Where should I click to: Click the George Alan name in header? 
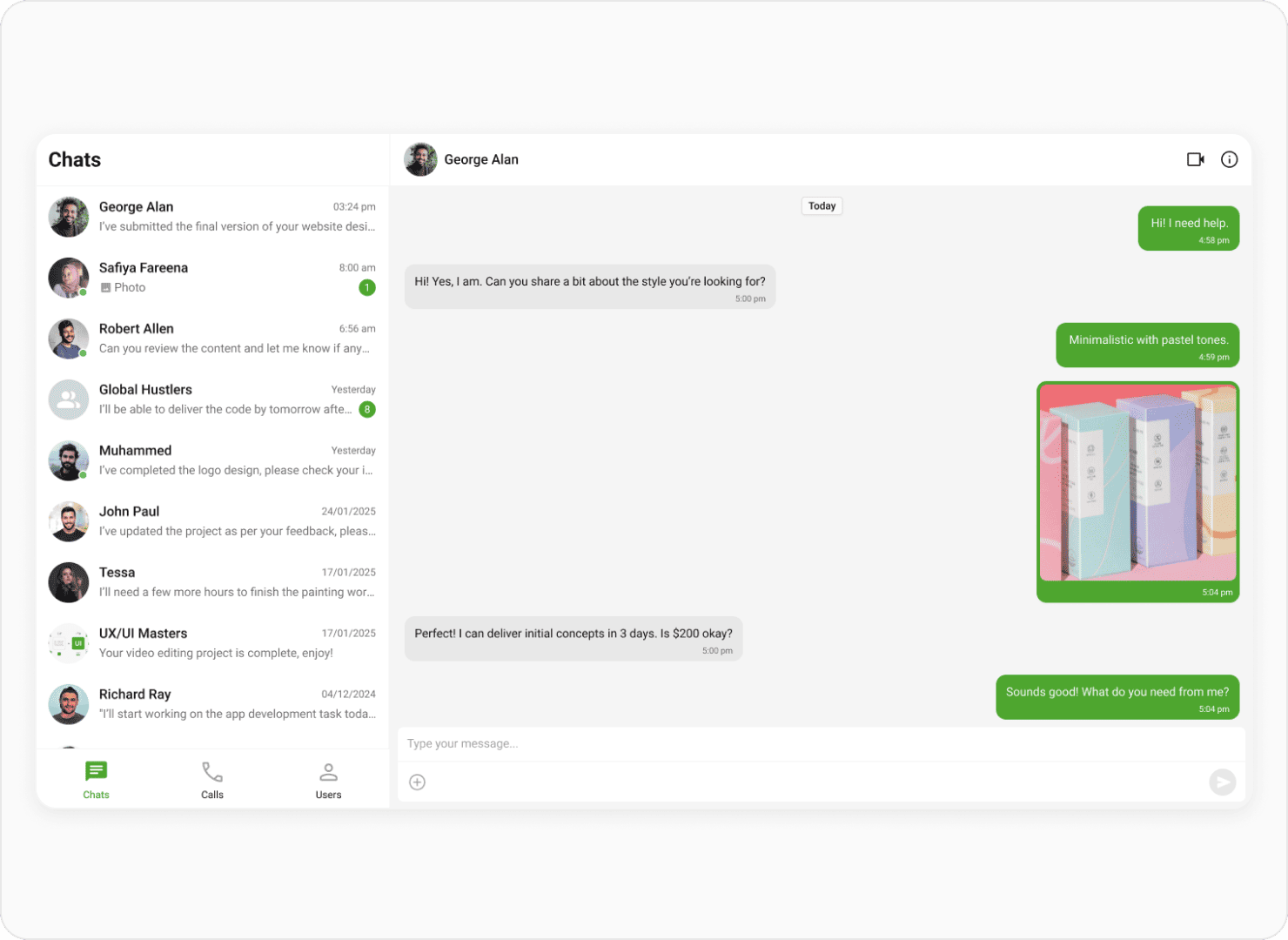(x=481, y=159)
